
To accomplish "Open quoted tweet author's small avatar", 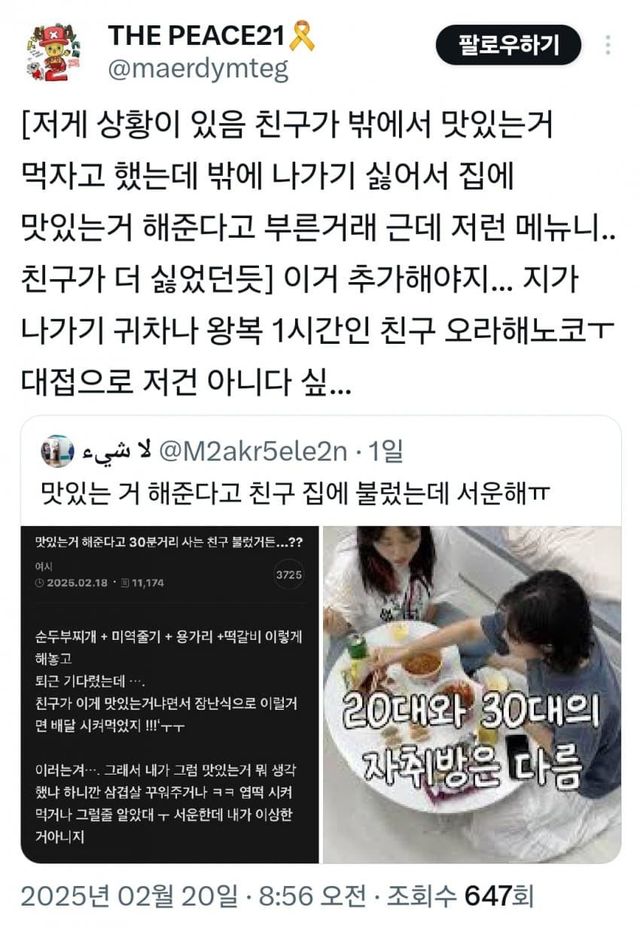I will (57, 451).
